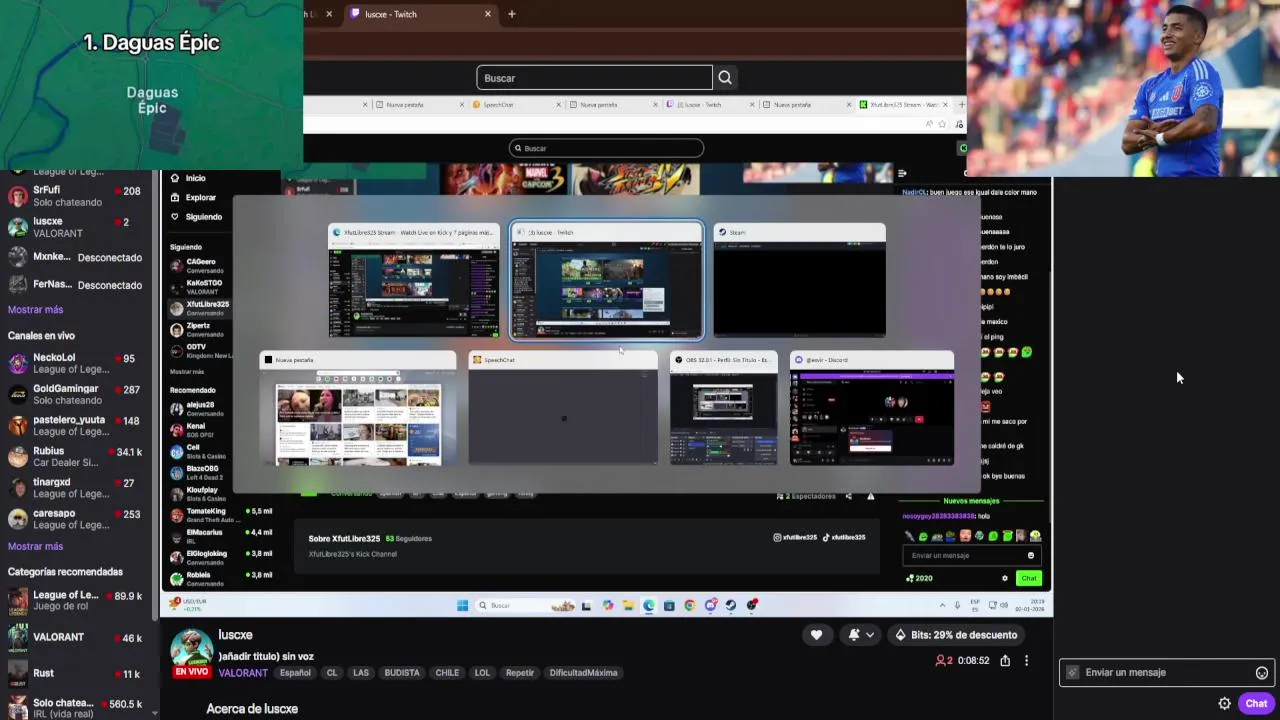Click the CHILE stream tag
Screen dimensions: 1280x720
click(x=447, y=673)
